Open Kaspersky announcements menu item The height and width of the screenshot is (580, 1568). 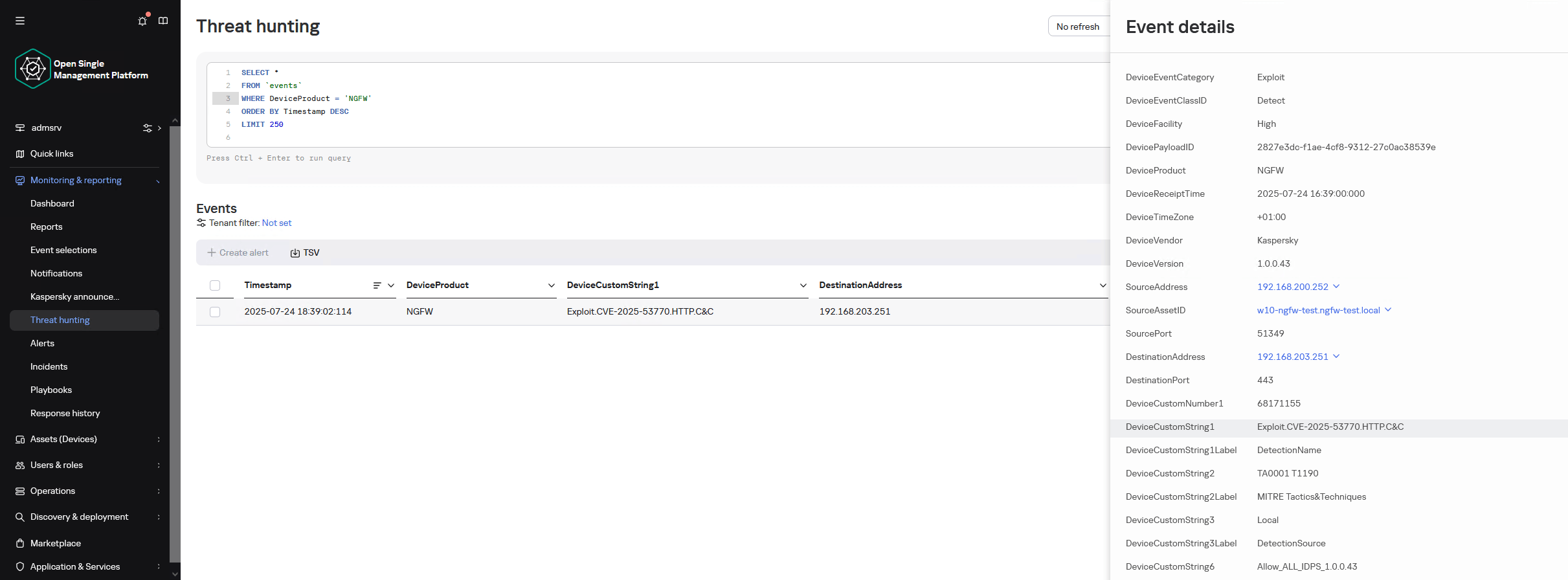pyautogui.click(x=75, y=296)
